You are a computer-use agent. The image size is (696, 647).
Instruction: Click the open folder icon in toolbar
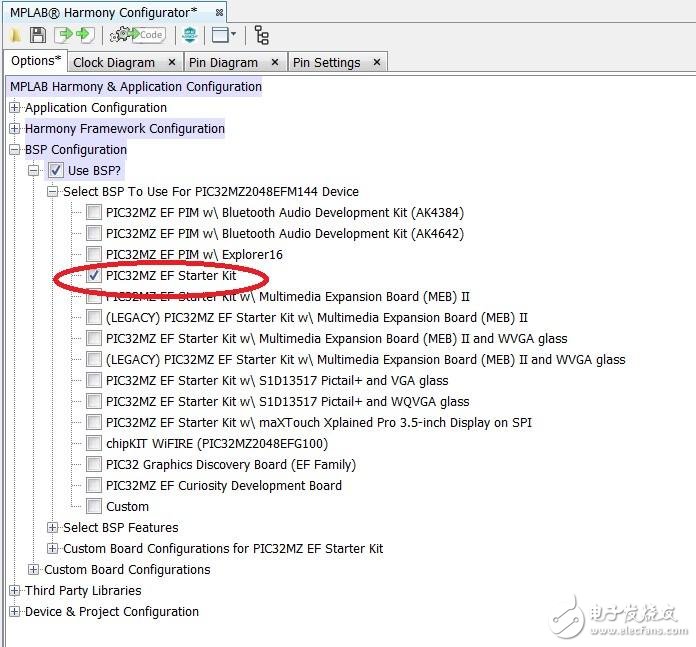(16, 35)
